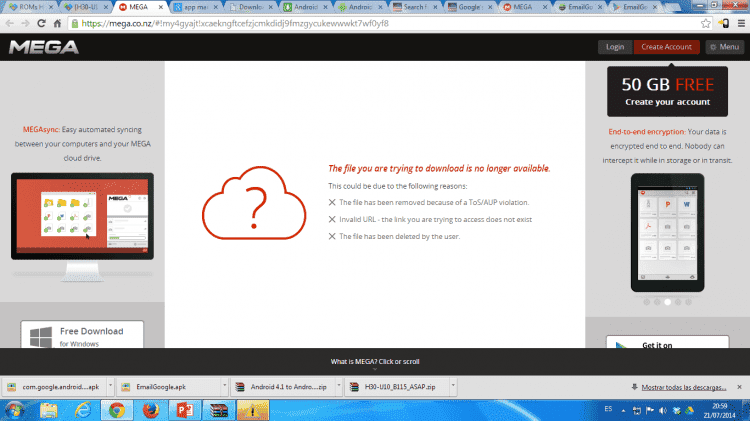Go to browser home page icon
The height and width of the screenshot is (421, 750).
tap(57, 23)
